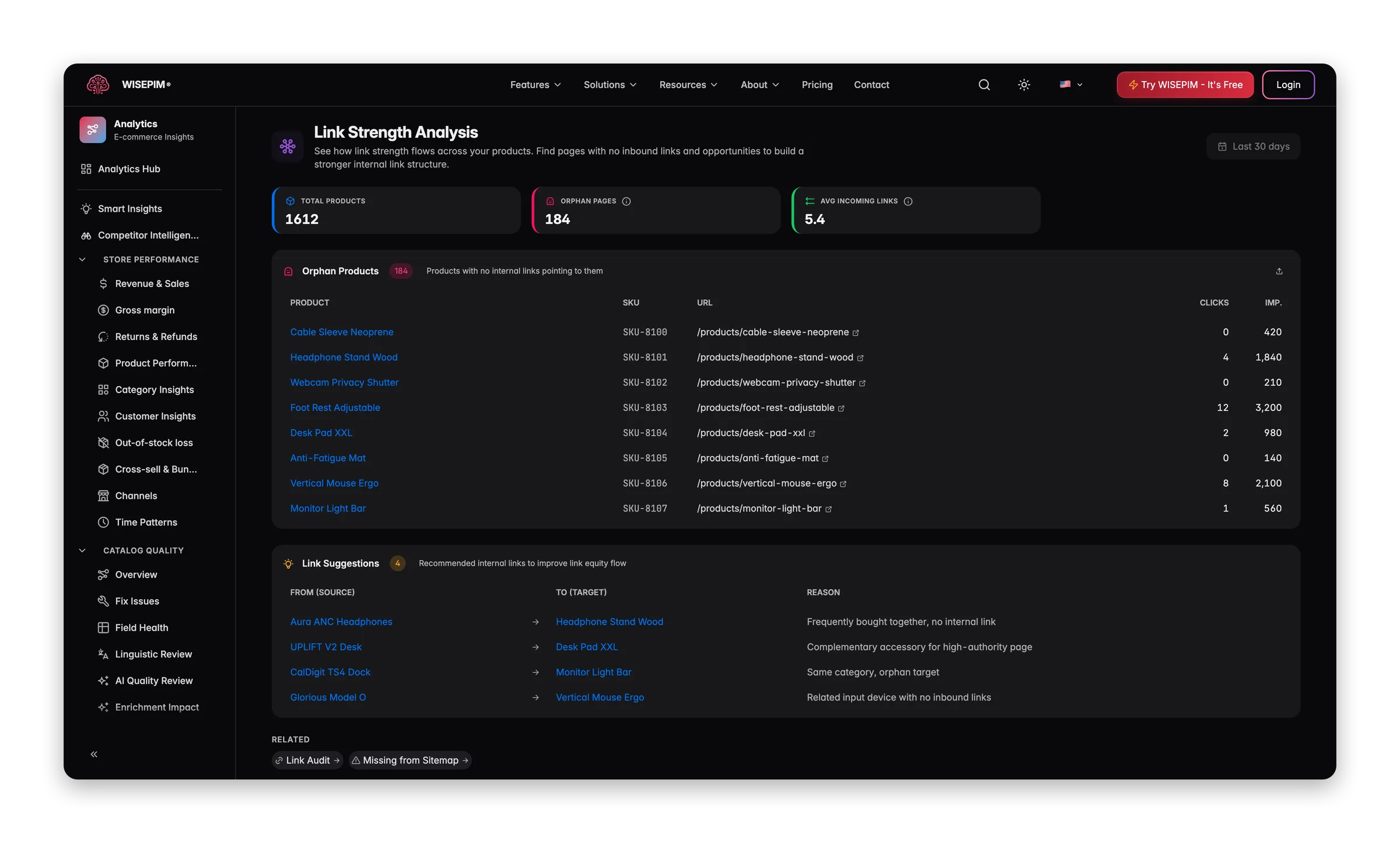This screenshot has height=843, width=1400.
Task: Open the Pricing menu item
Action: click(817, 85)
